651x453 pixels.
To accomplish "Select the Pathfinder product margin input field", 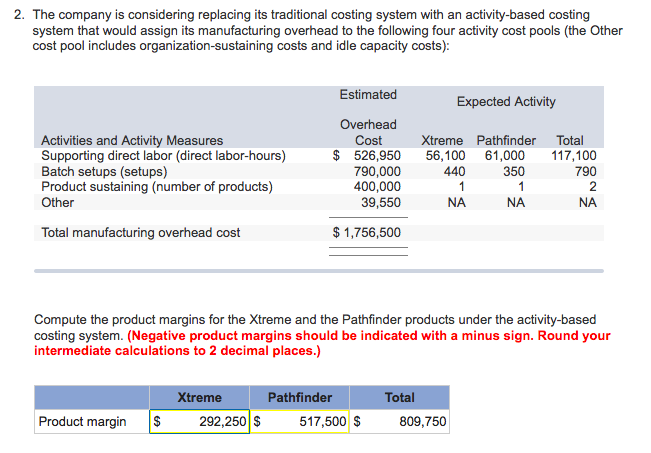I will click(299, 421).
